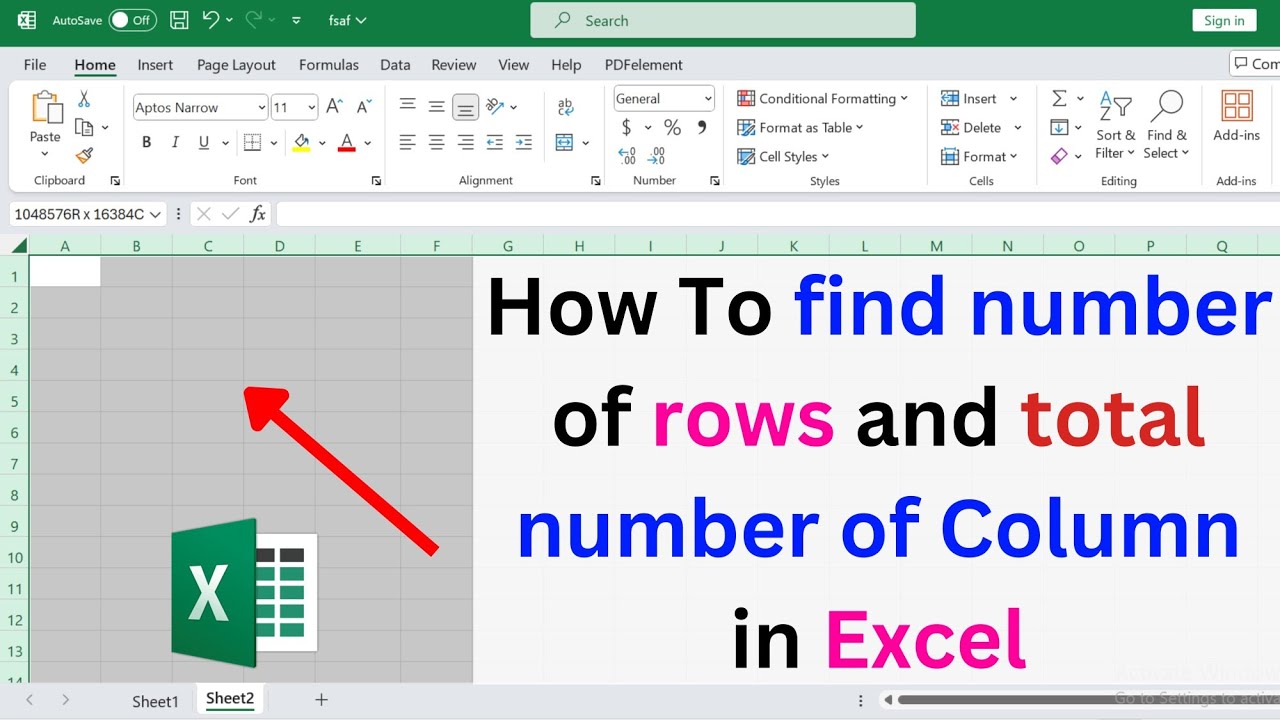Viewport: 1280px width, 720px height.
Task: Apply borders using the Borders icon
Action: coord(253,142)
